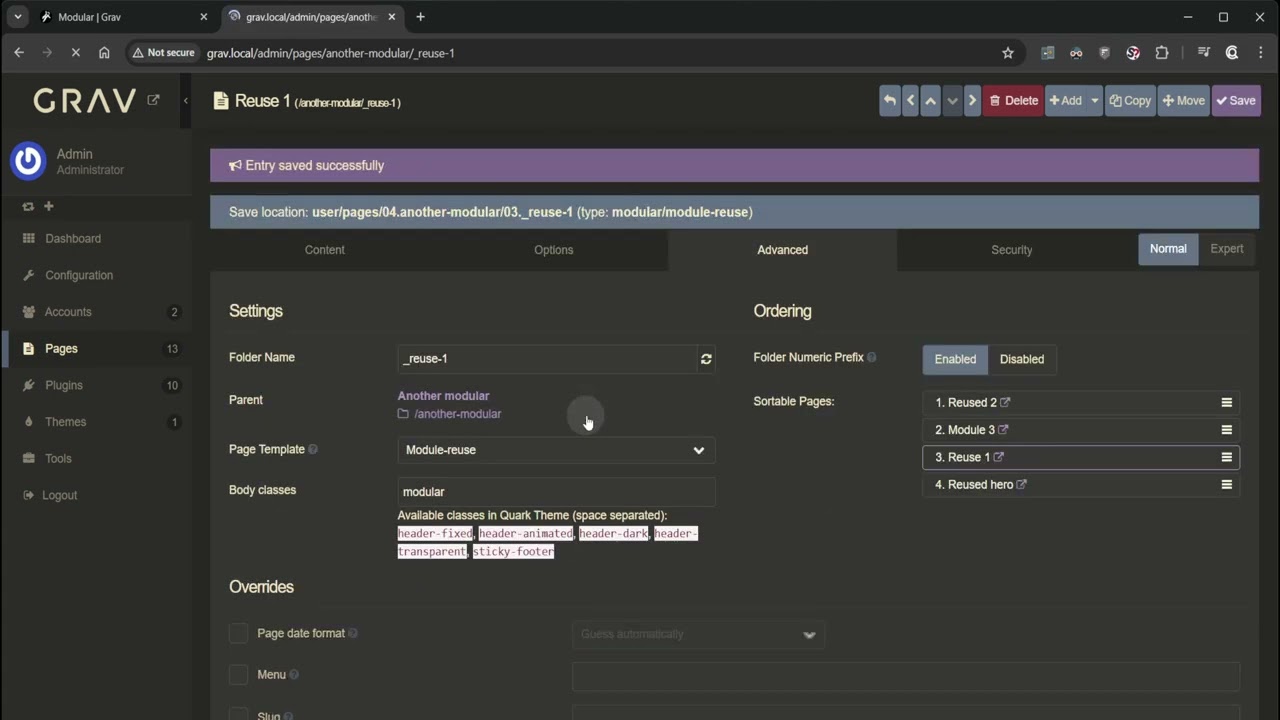Open external link icon for Reuse 1
Image resolution: width=1280 pixels, height=720 pixels.
pos(998,457)
